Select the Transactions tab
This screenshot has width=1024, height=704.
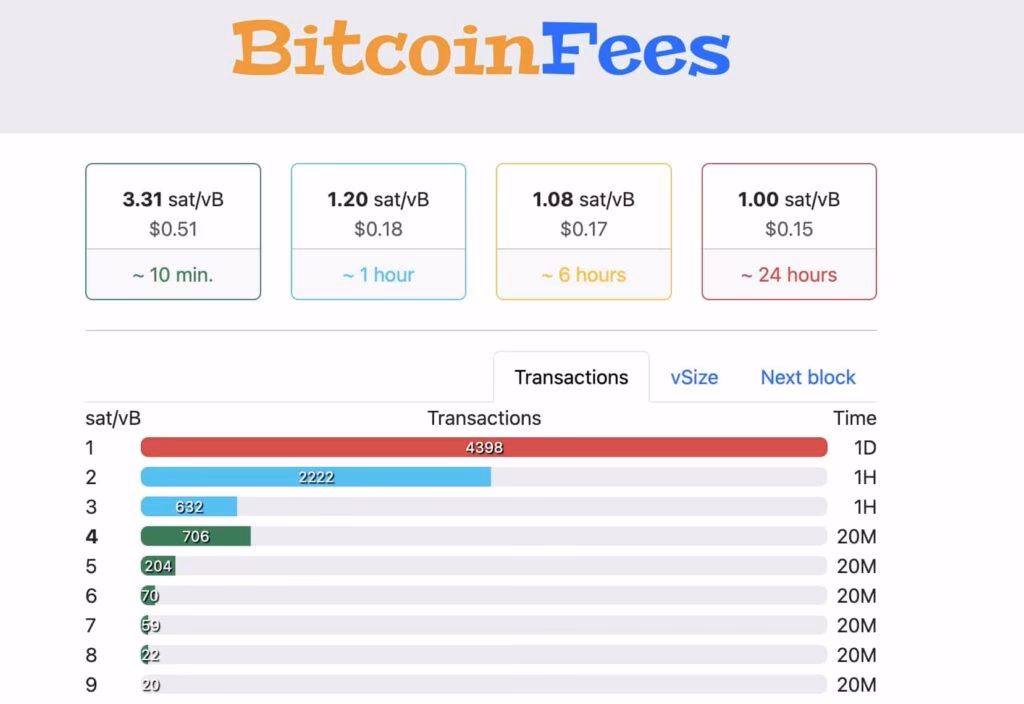[571, 377]
